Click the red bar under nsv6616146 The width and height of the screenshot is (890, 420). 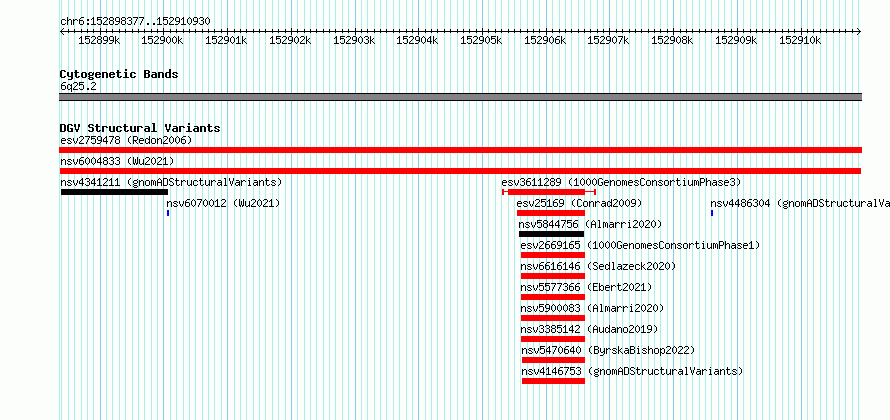552,276
